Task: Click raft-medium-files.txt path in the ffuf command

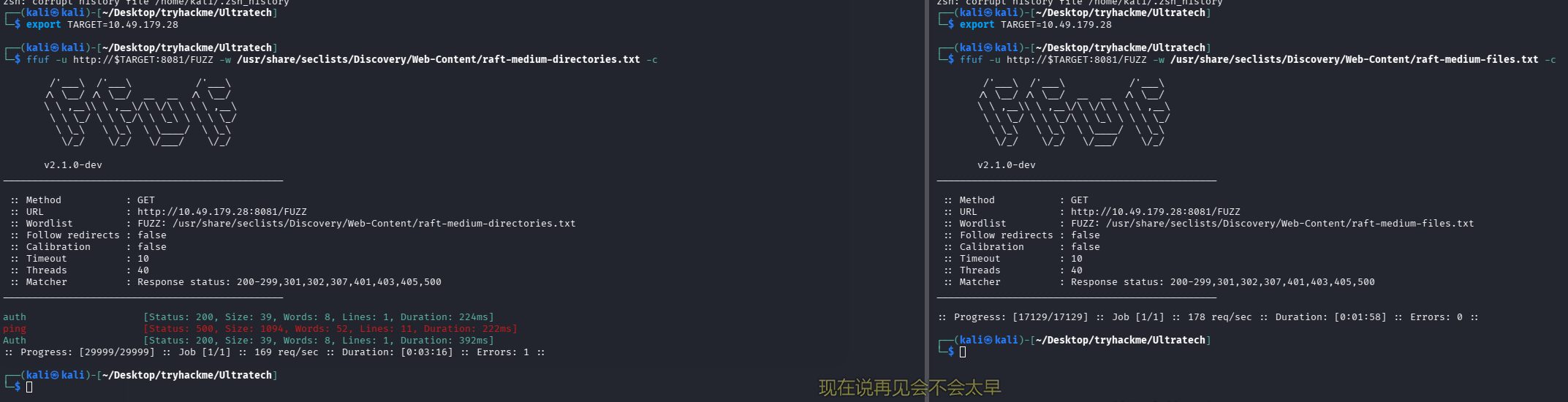Action: pyautogui.click(x=1354, y=60)
